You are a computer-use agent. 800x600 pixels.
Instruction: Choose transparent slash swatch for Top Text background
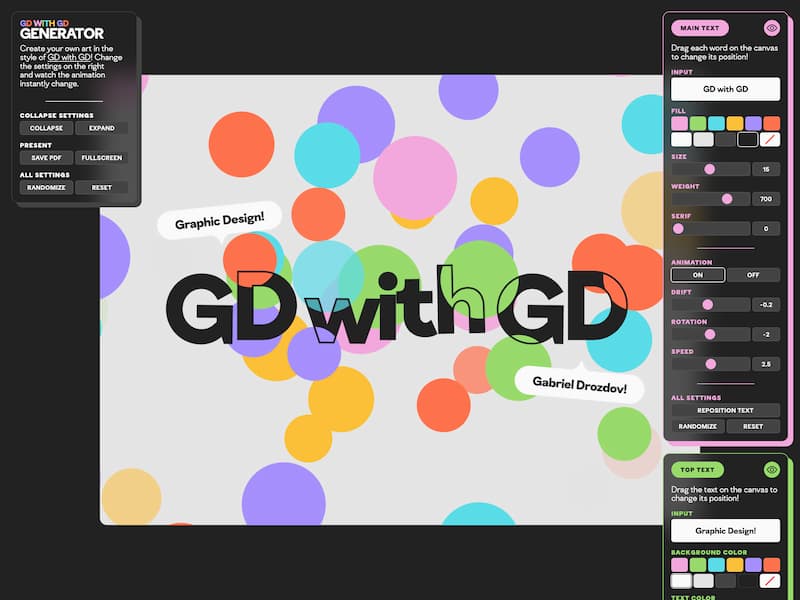coord(771,580)
